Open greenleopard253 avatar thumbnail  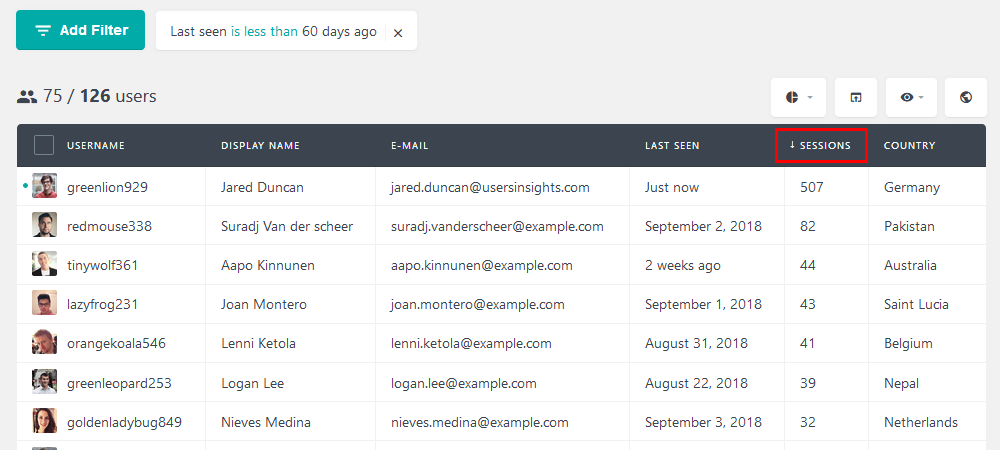[45, 382]
